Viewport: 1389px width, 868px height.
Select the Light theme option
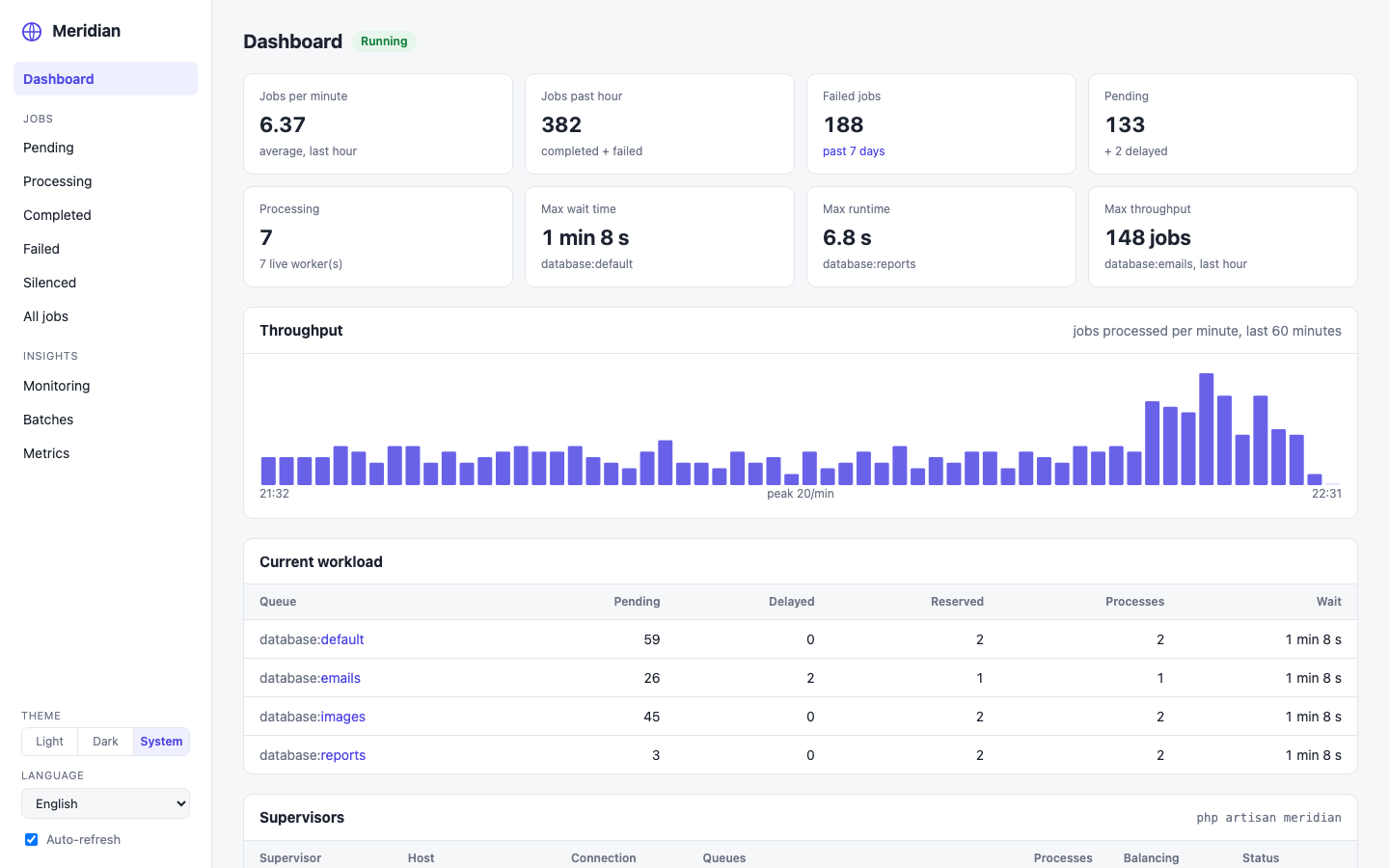pos(49,742)
